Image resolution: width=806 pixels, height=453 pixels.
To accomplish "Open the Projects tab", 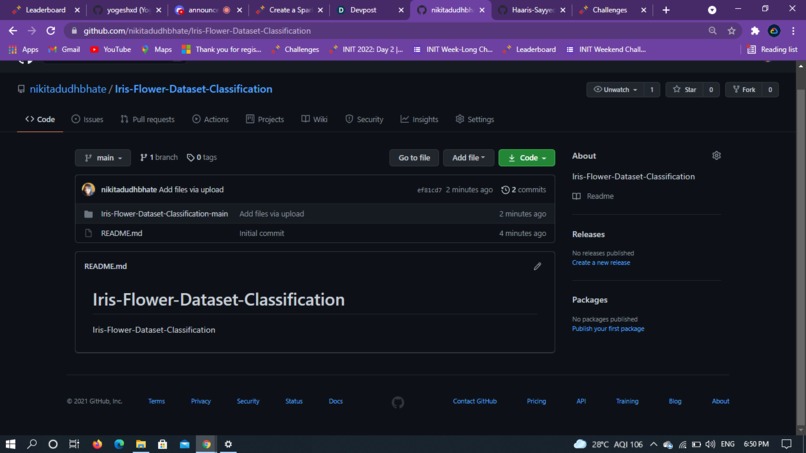I will point(265,119).
